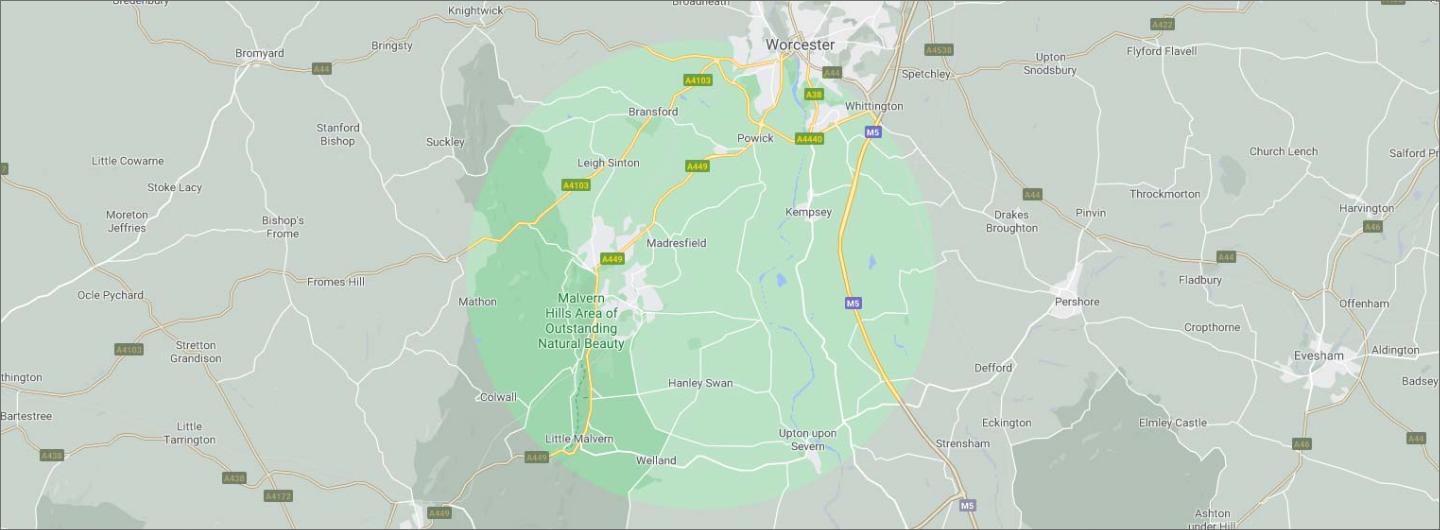Select the A422 road shield
The width and height of the screenshot is (1440, 530).
coord(1161,24)
